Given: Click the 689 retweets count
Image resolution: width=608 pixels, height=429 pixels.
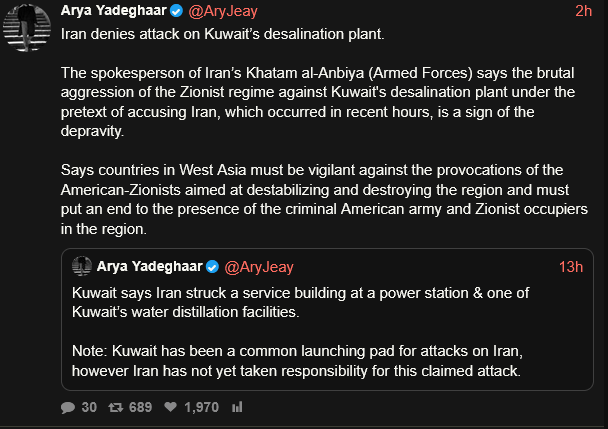Looking at the screenshot, I should (140, 408).
